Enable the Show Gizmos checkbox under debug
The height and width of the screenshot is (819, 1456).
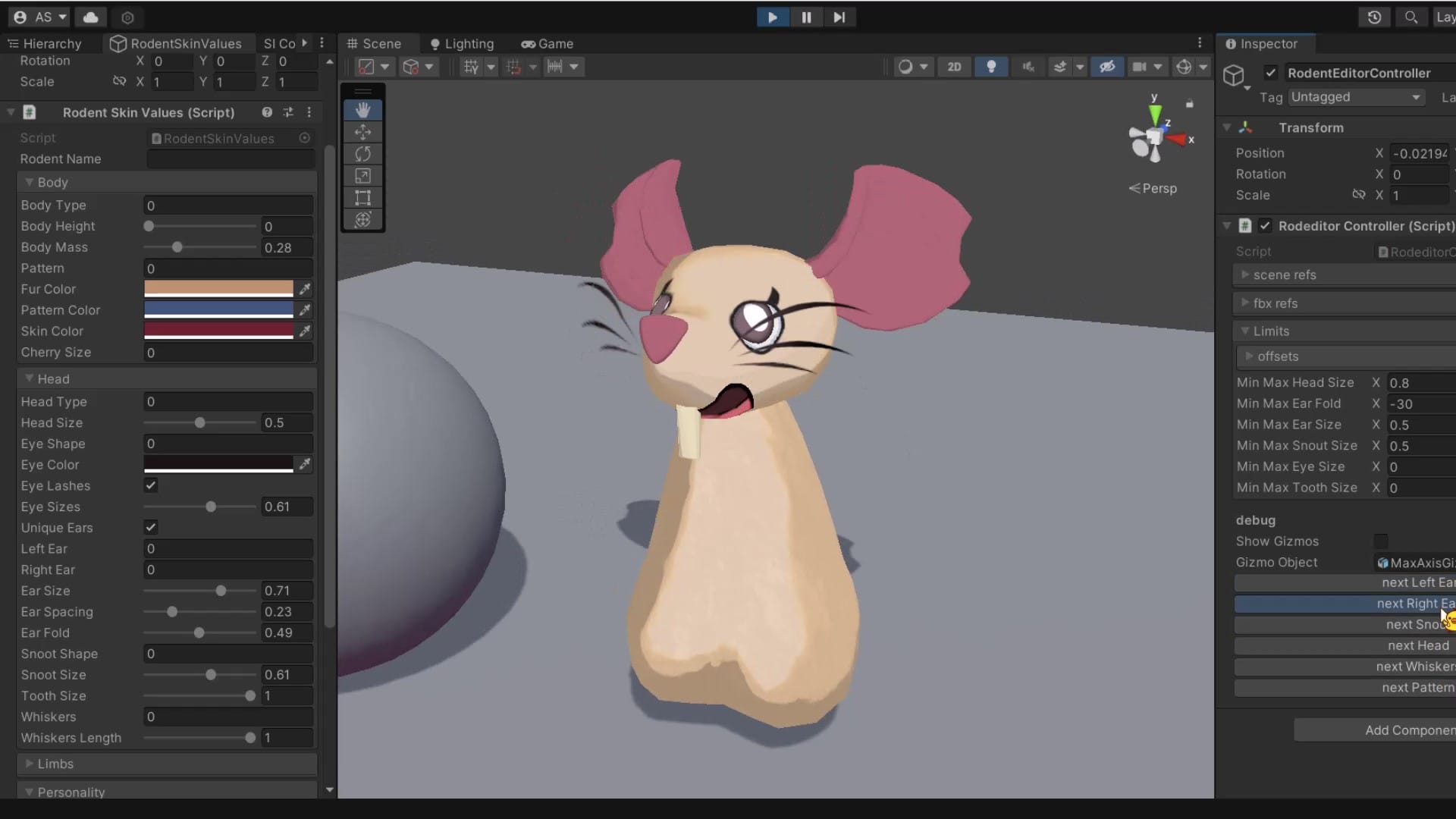coord(1381,541)
